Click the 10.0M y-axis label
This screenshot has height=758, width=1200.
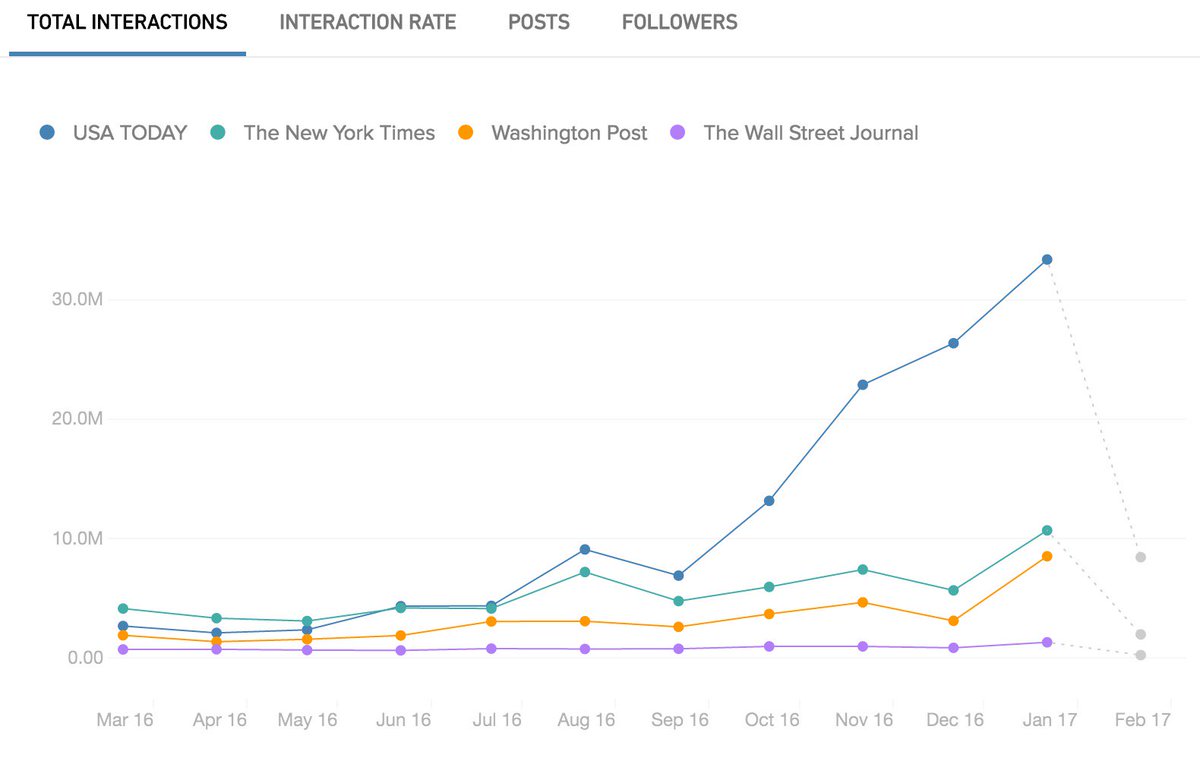tap(76, 538)
